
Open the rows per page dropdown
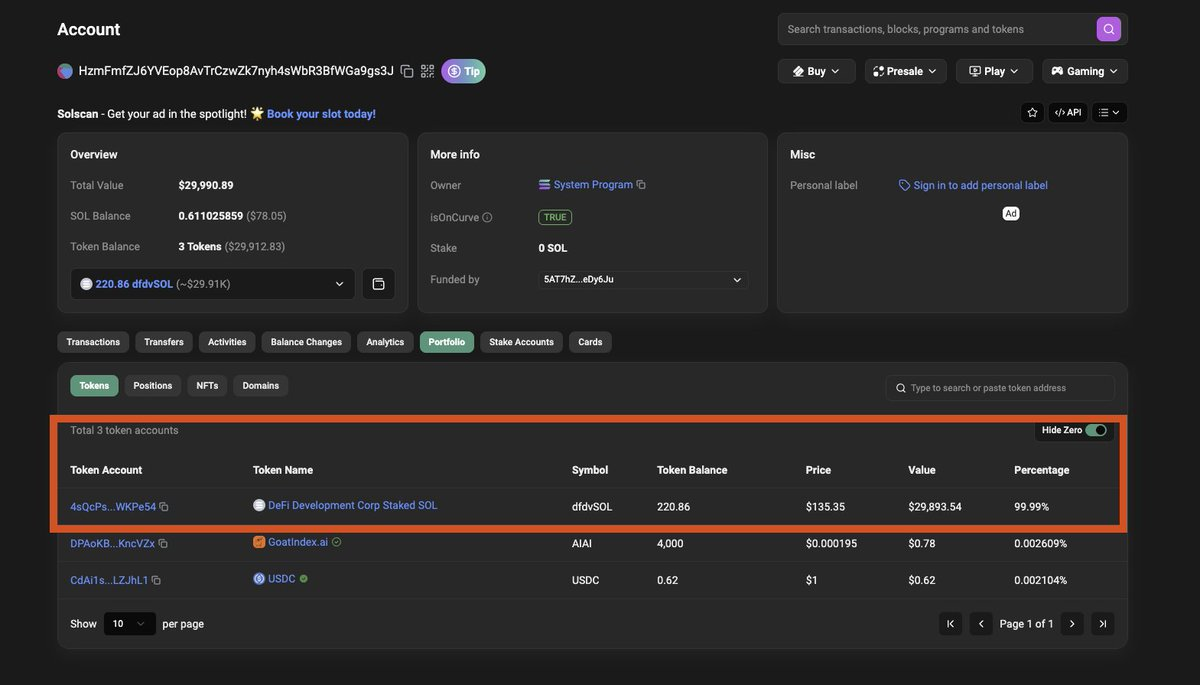coord(129,624)
